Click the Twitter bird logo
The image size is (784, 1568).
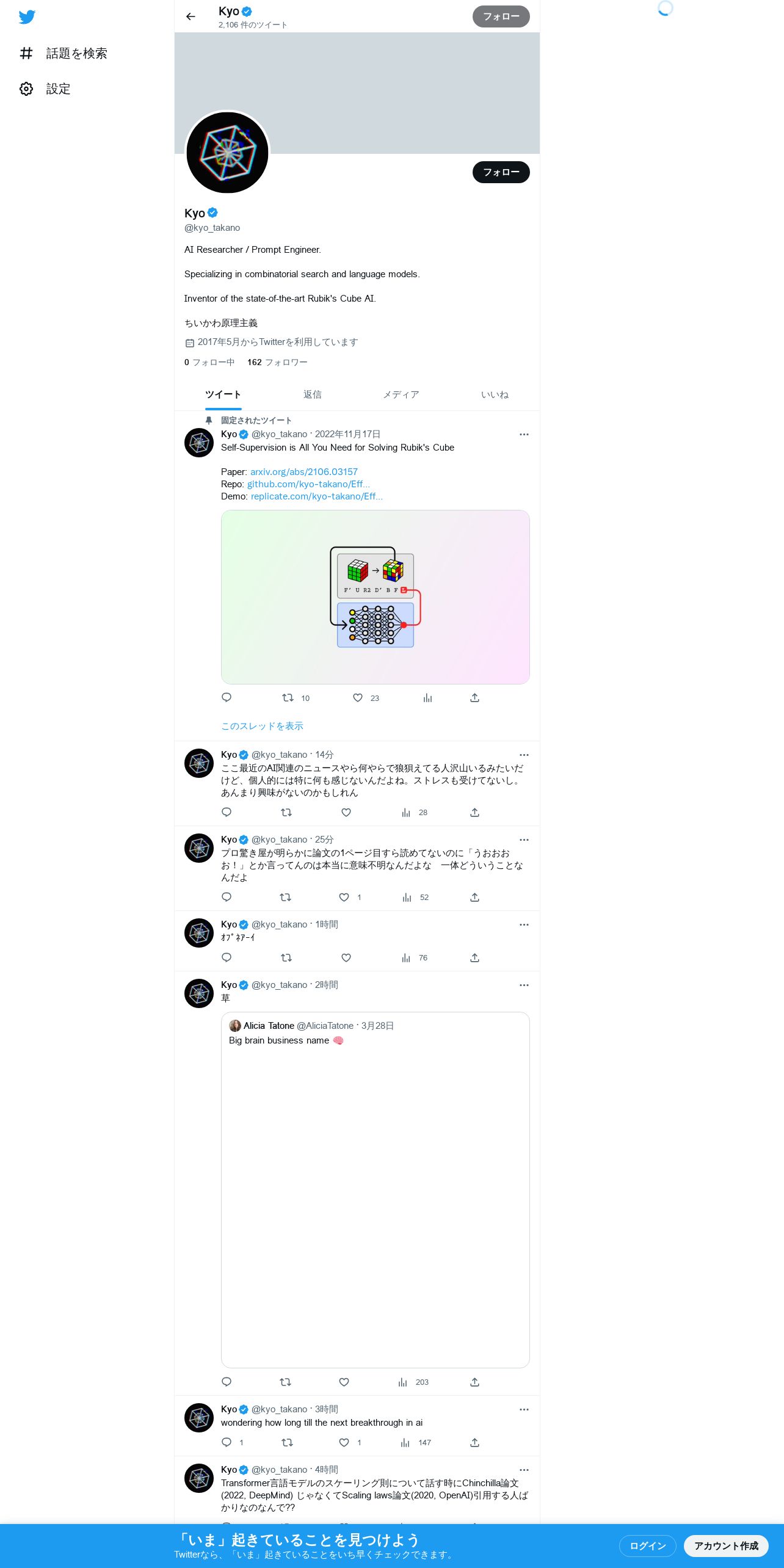pyautogui.click(x=27, y=17)
